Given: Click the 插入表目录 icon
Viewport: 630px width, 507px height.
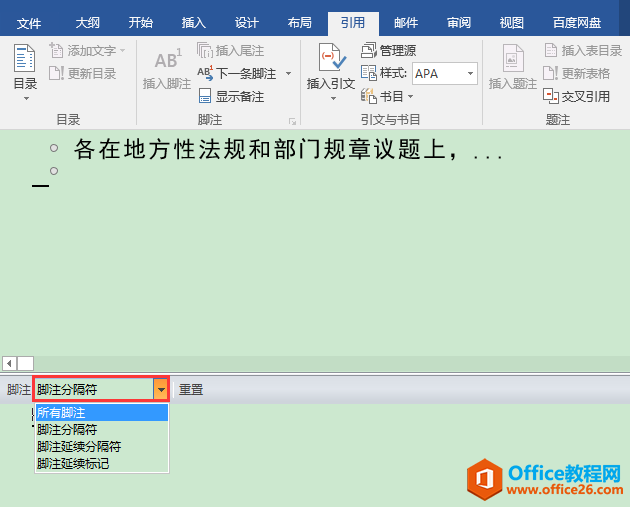Looking at the screenshot, I should click(551, 51).
